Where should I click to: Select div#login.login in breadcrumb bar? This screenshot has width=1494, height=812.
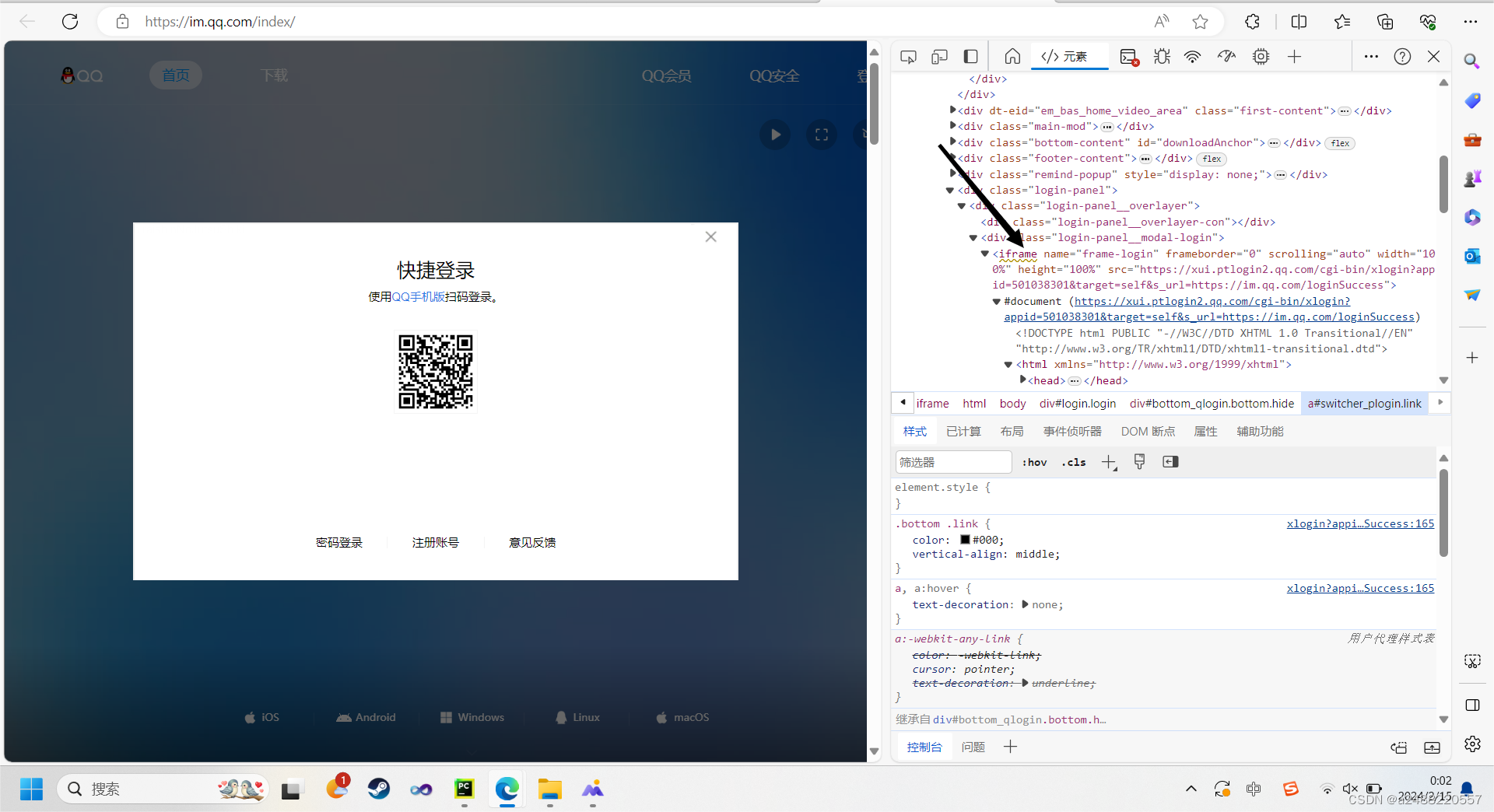(x=1078, y=404)
